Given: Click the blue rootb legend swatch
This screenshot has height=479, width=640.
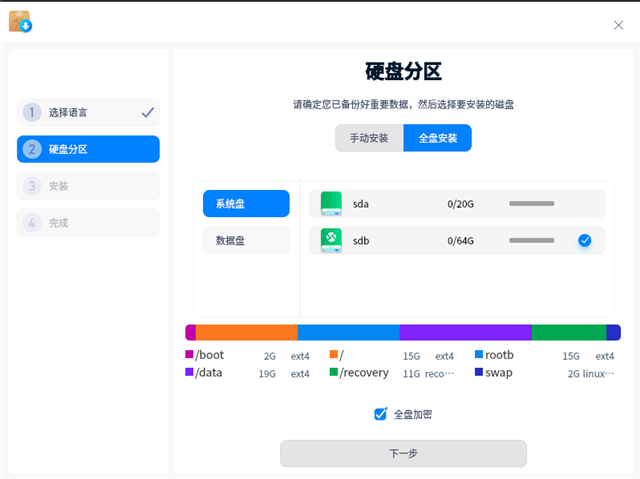Looking at the screenshot, I should (x=479, y=354).
